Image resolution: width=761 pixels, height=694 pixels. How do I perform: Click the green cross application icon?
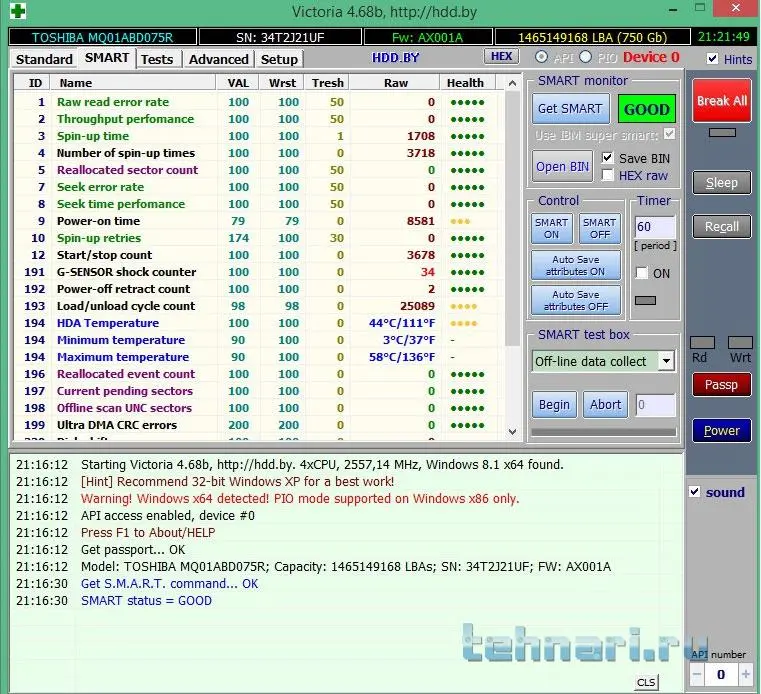[x=18, y=10]
